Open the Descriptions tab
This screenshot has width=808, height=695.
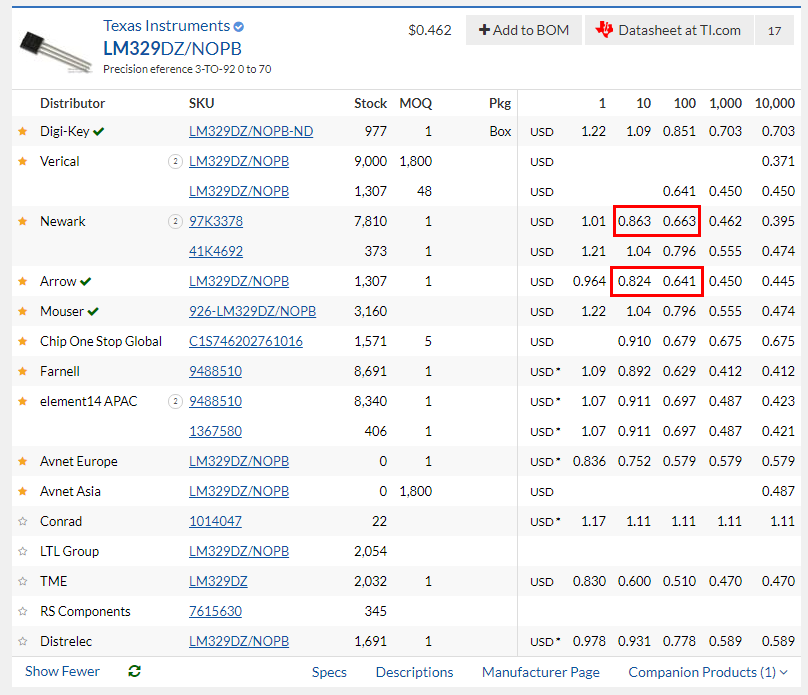point(414,672)
